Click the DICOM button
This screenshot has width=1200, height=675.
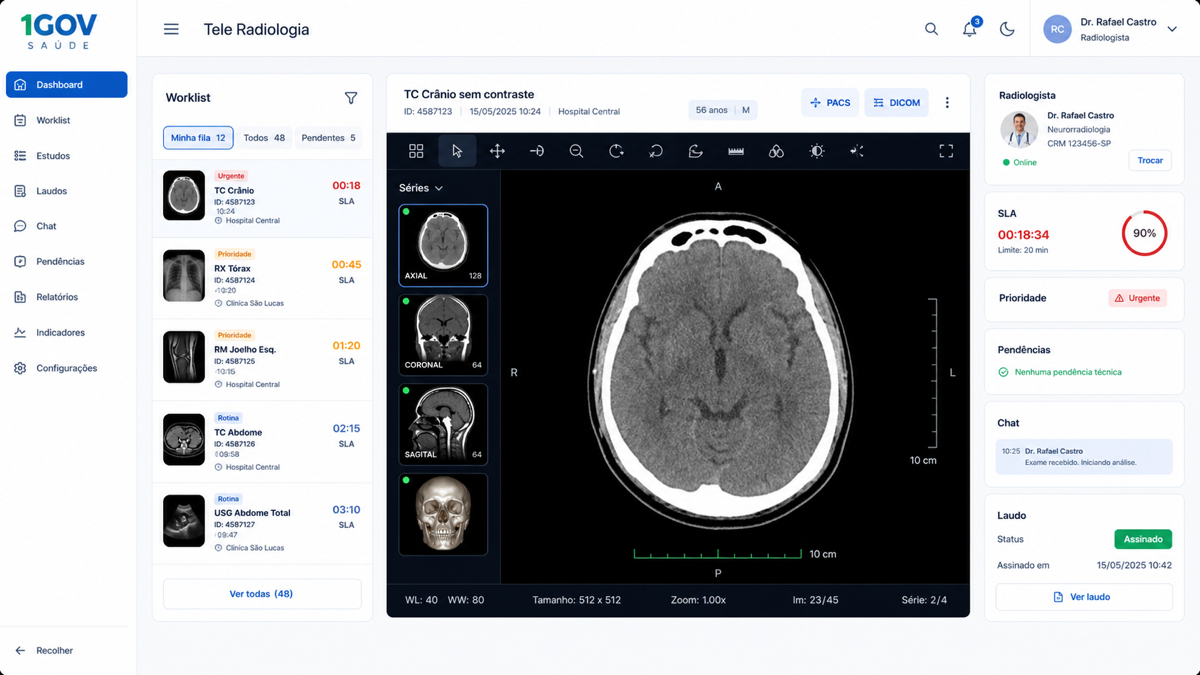click(896, 103)
